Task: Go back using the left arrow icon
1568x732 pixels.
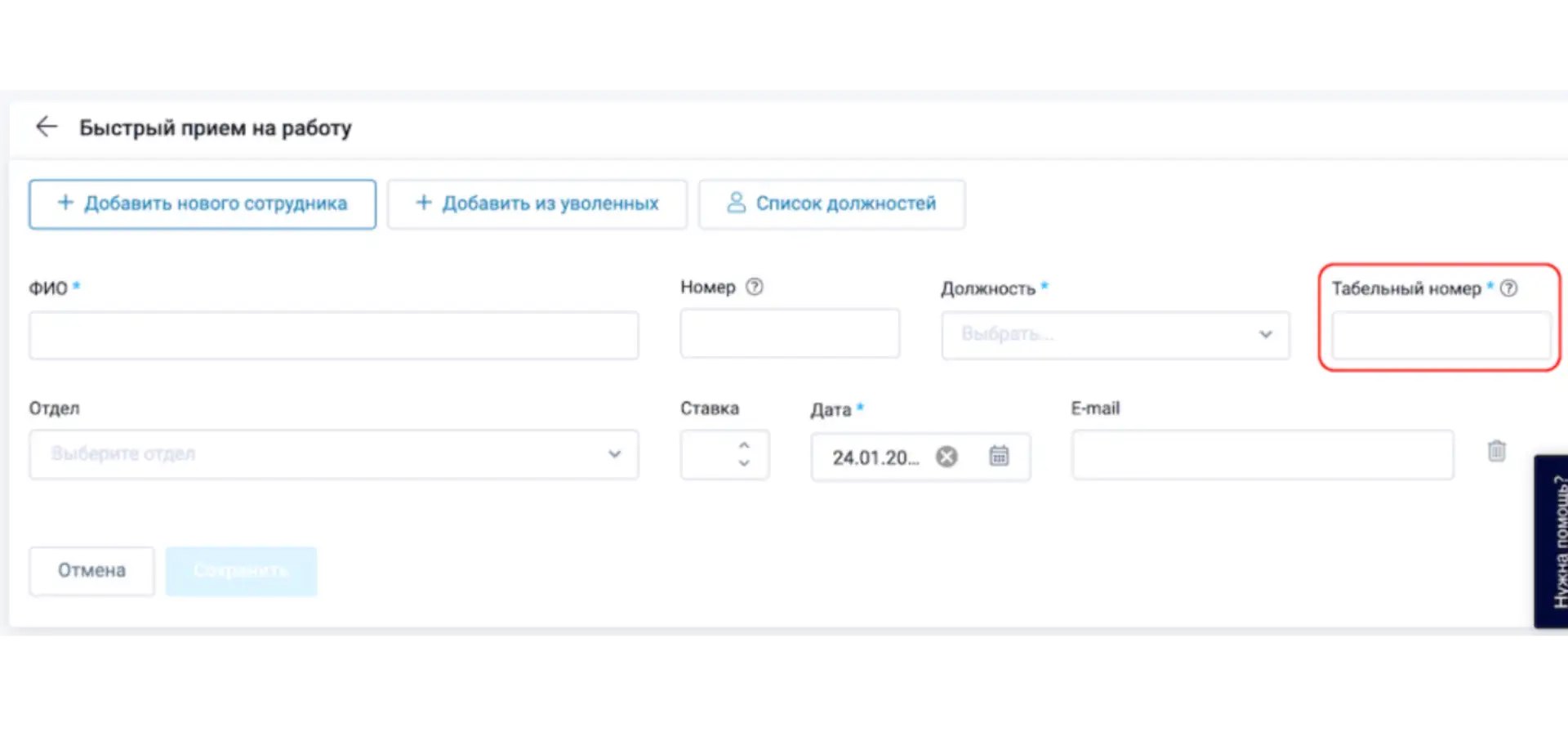Action: 47,127
